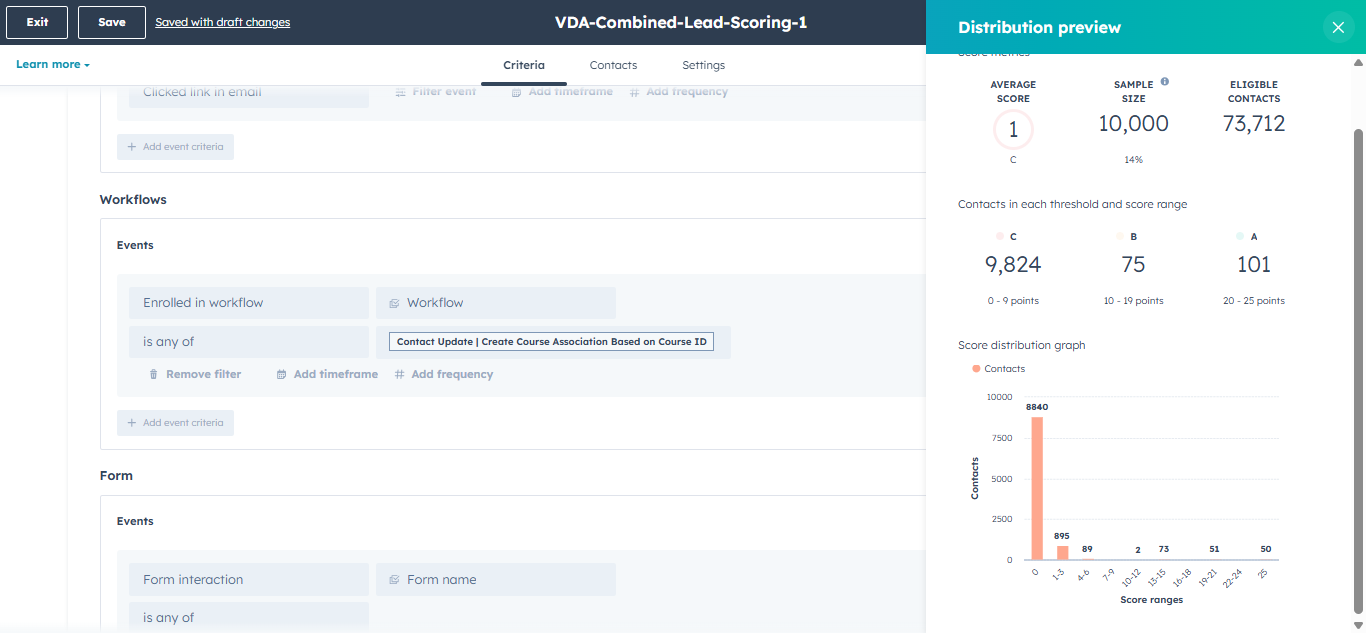
Task: Click the Exit button
Action: point(37,22)
